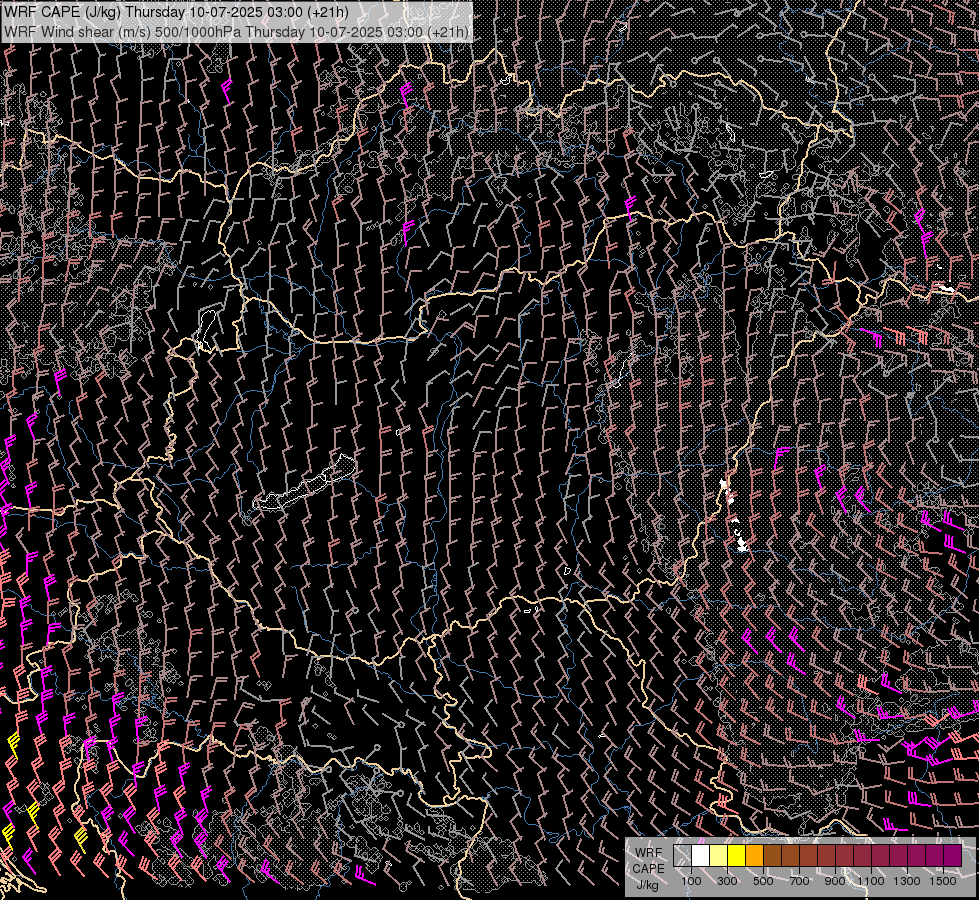Click the 1300 legend value
This screenshot has height=900, width=979.
[x=907, y=881]
